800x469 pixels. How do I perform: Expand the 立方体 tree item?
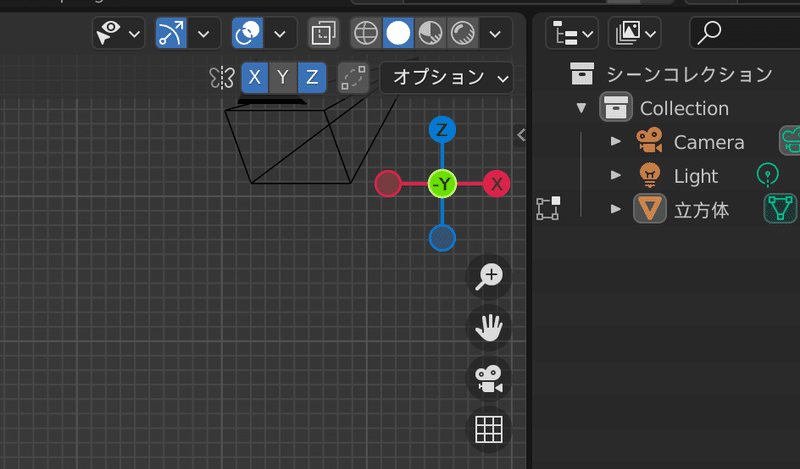coord(616,209)
